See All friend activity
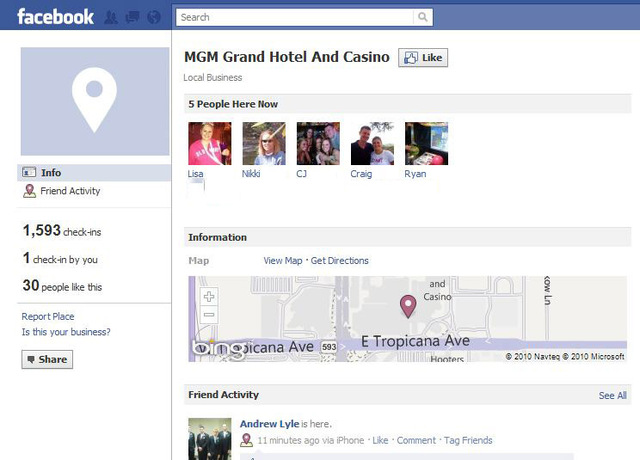The height and width of the screenshot is (460, 640). (x=612, y=395)
